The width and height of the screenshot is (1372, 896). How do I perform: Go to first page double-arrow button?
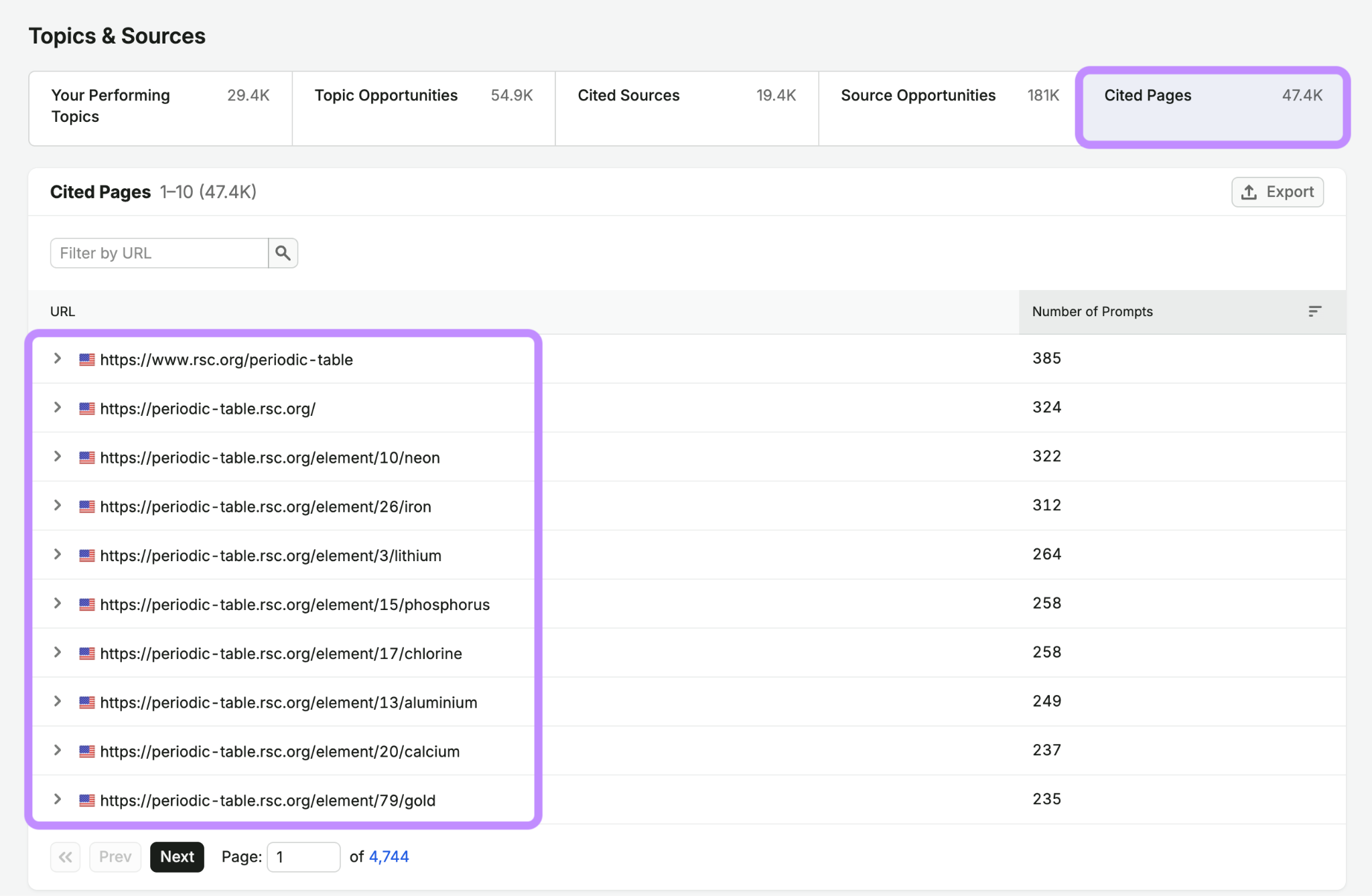pyautogui.click(x=66, y=857)
